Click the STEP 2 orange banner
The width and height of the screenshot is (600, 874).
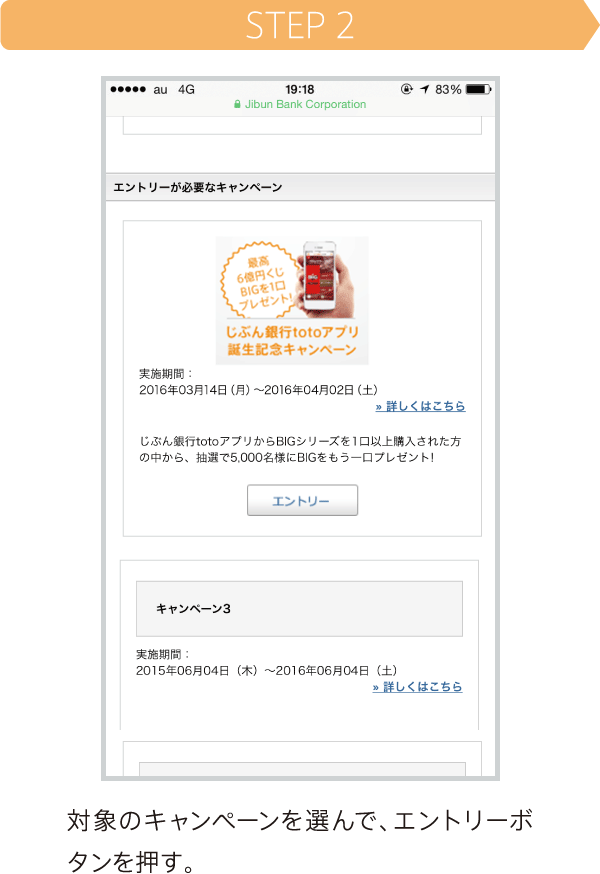(300, 25)
